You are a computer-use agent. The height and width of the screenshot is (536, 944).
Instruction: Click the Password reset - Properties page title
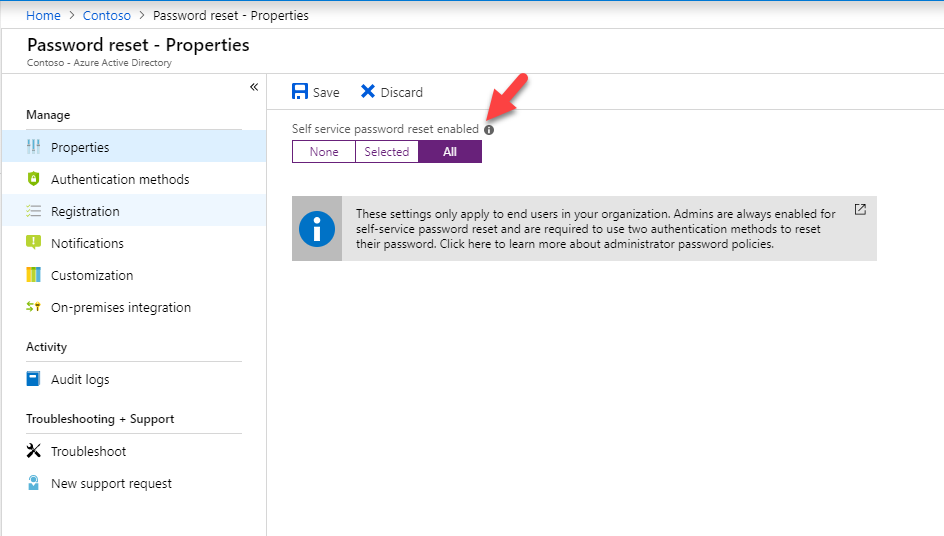(138, 45)
